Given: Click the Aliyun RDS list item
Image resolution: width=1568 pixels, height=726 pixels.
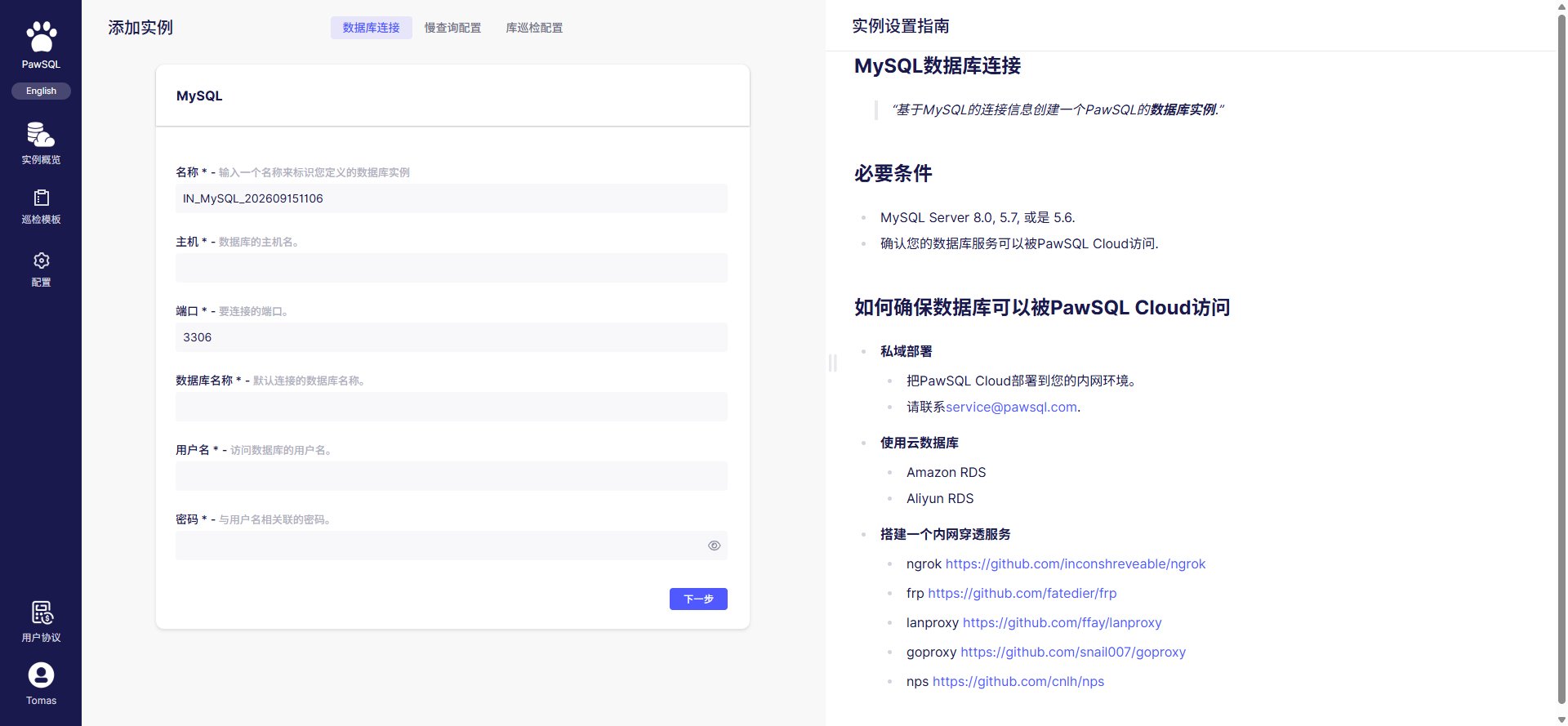Looking at the screenshot, I should [940, 498].
